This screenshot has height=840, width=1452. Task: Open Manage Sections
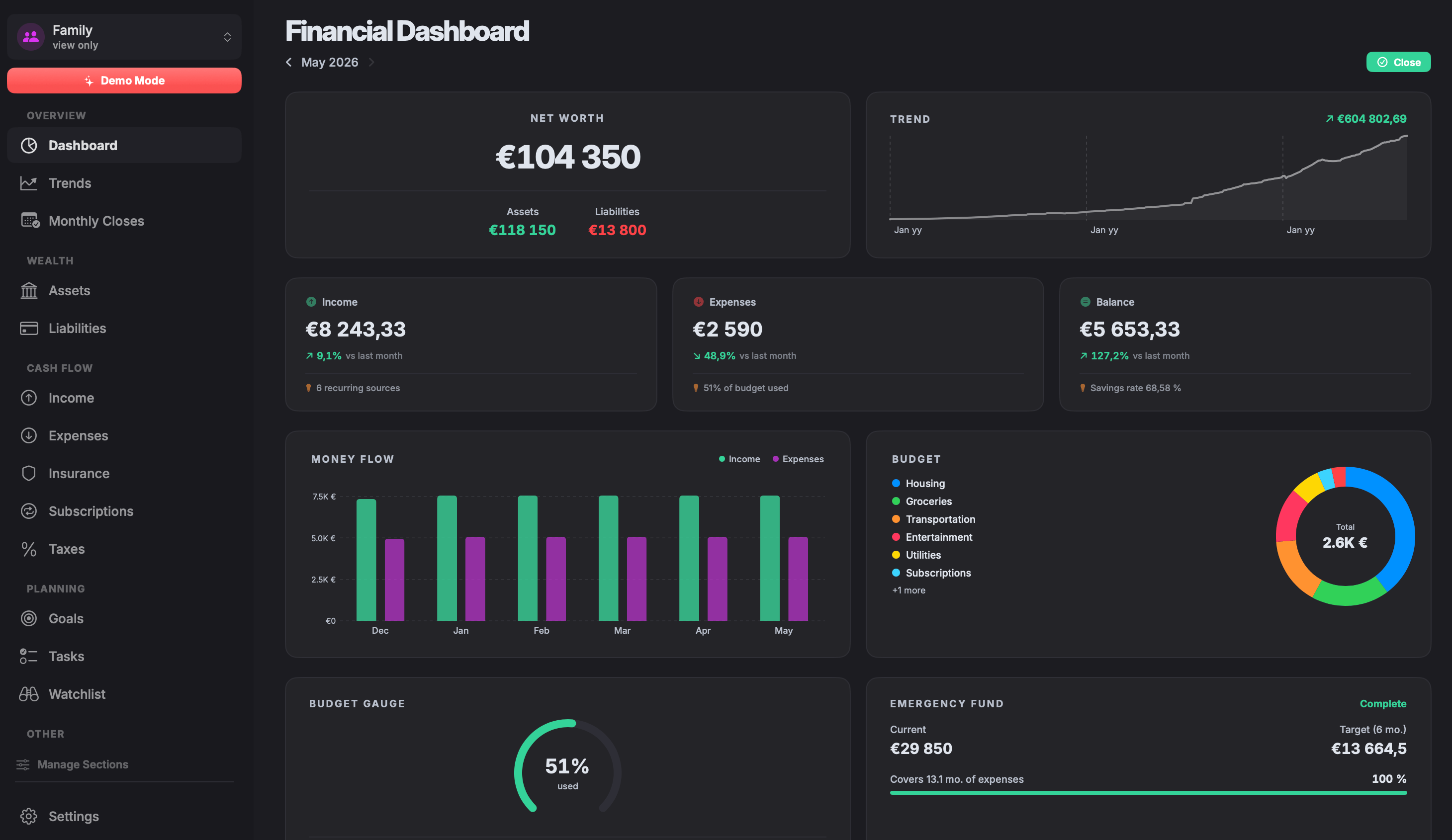tap(73, 764)
